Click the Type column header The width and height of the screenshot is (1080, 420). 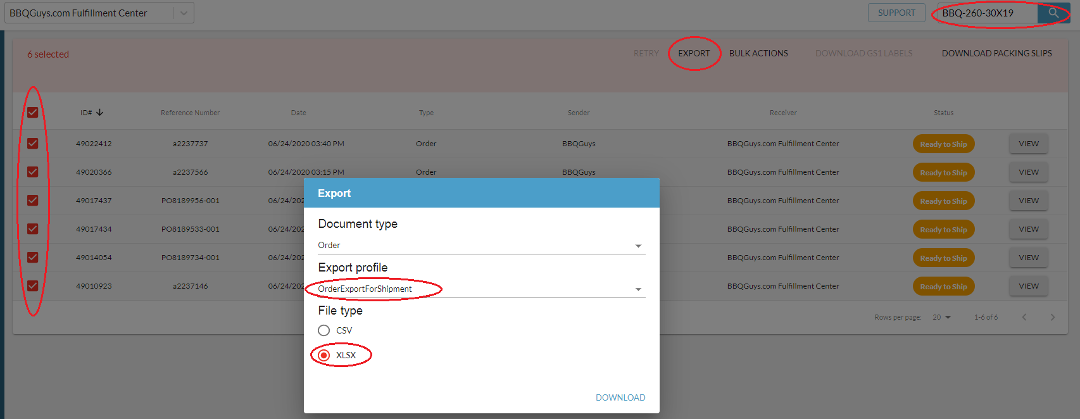[426, 112]
